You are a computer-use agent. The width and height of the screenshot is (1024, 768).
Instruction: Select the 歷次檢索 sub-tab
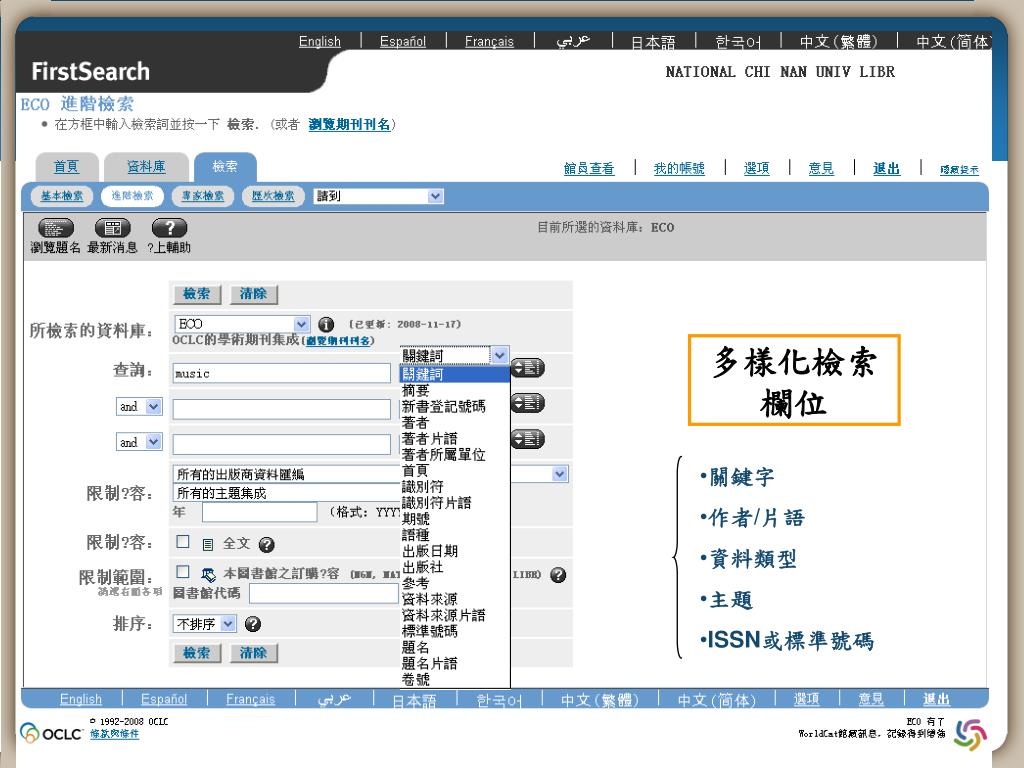[274, 196]
